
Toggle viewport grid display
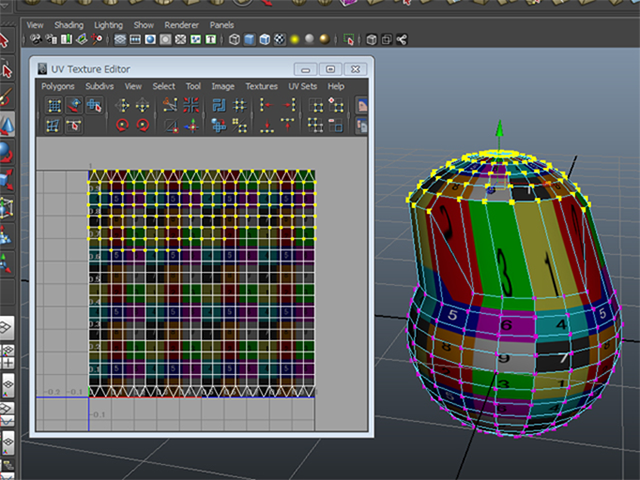[x=120, y=40]
